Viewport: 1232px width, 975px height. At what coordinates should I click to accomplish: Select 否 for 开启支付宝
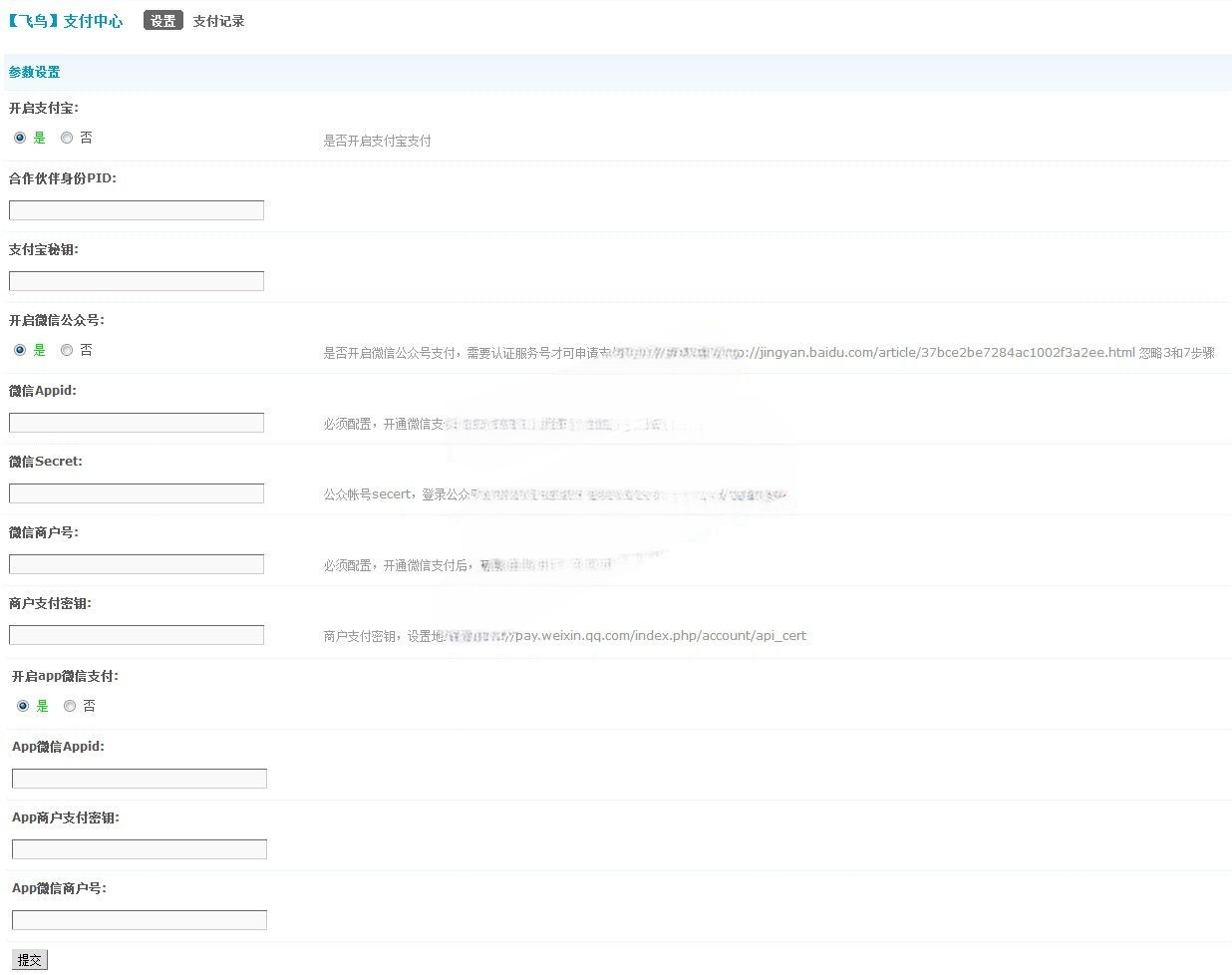click(67, 138)
